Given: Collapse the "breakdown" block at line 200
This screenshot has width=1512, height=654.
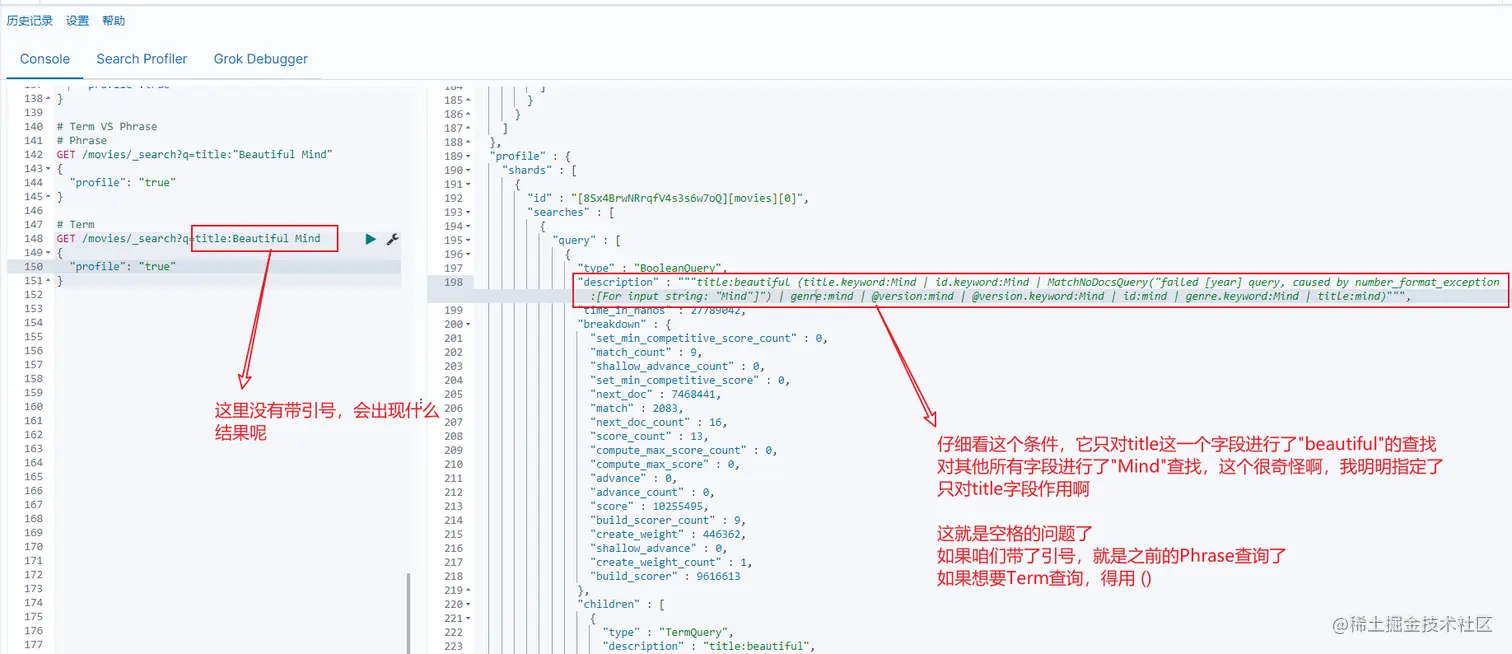Looking at the screenshot, I should 469,325.
